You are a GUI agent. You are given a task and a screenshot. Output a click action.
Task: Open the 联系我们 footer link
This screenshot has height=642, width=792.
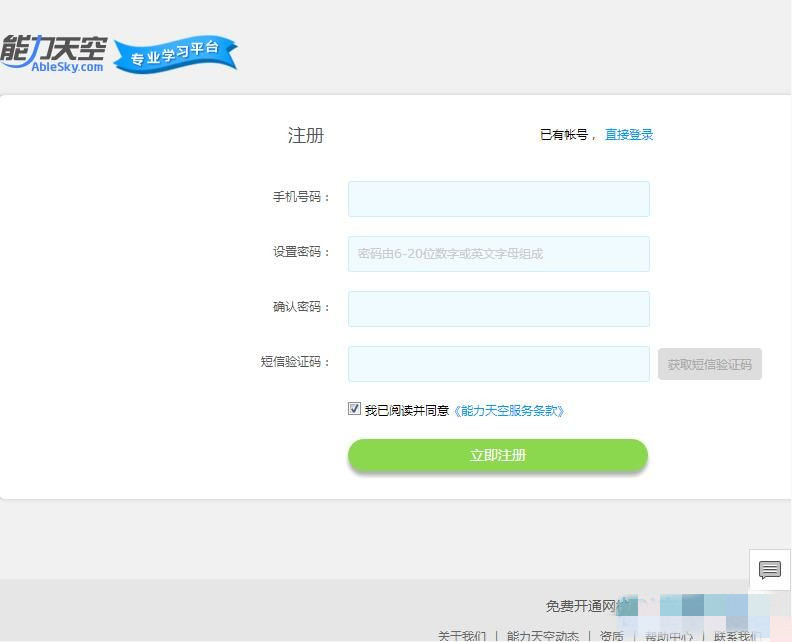pos(737,636)
